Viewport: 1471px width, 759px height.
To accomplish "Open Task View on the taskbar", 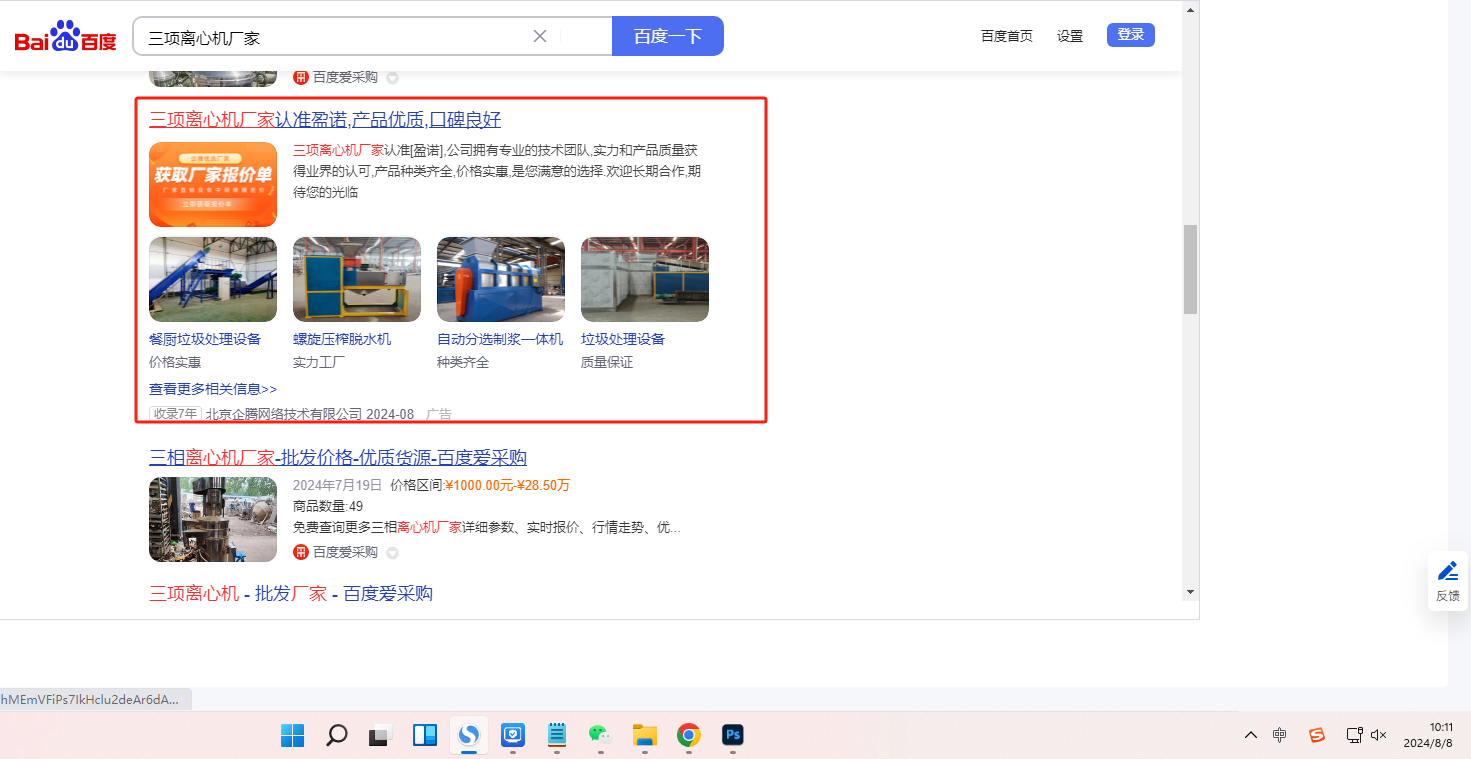I will tap(381, 735).
